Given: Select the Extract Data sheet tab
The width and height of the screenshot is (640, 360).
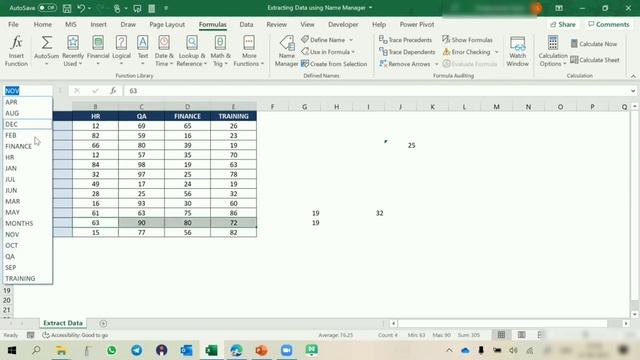Looking at the screenshot, I should (x=63, y=323).
